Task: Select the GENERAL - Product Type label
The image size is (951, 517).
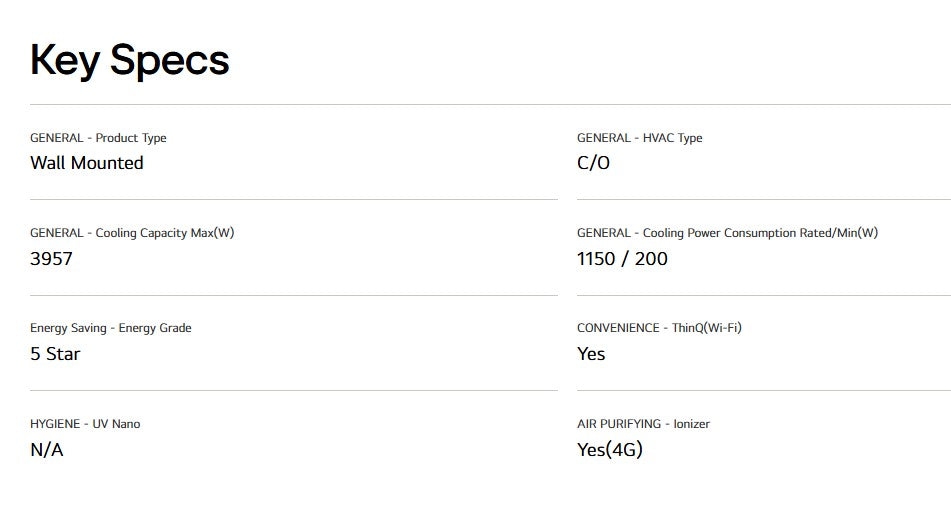Action: coord(98,138)
